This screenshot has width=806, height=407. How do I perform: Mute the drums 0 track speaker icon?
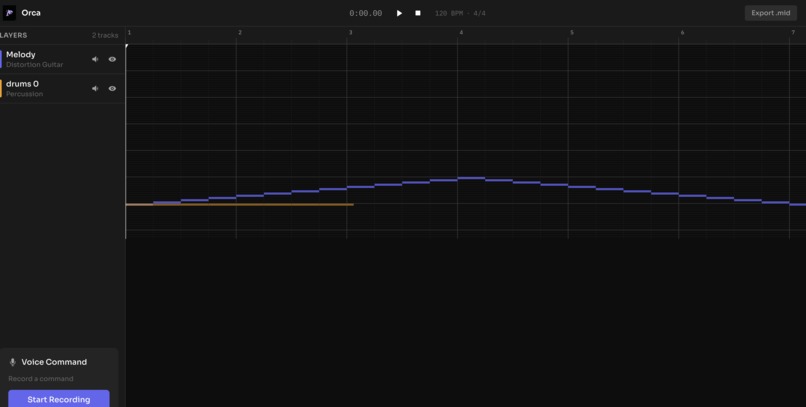(95, 88)
